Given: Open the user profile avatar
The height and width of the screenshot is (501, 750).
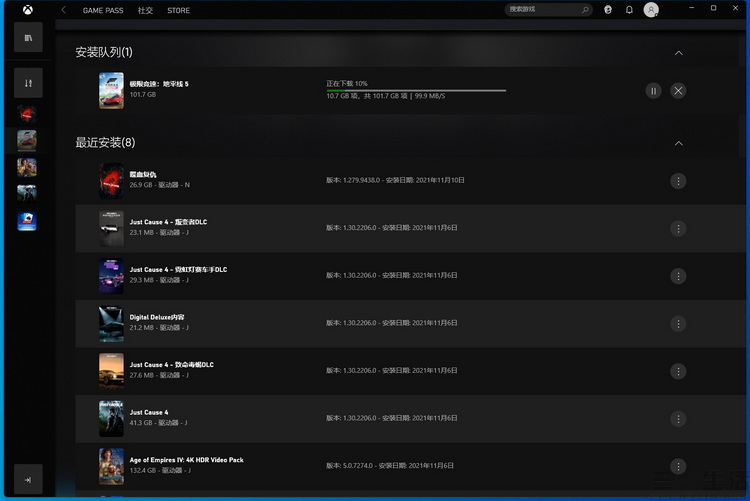Looking at the screenshot, I should pos(651,10).
